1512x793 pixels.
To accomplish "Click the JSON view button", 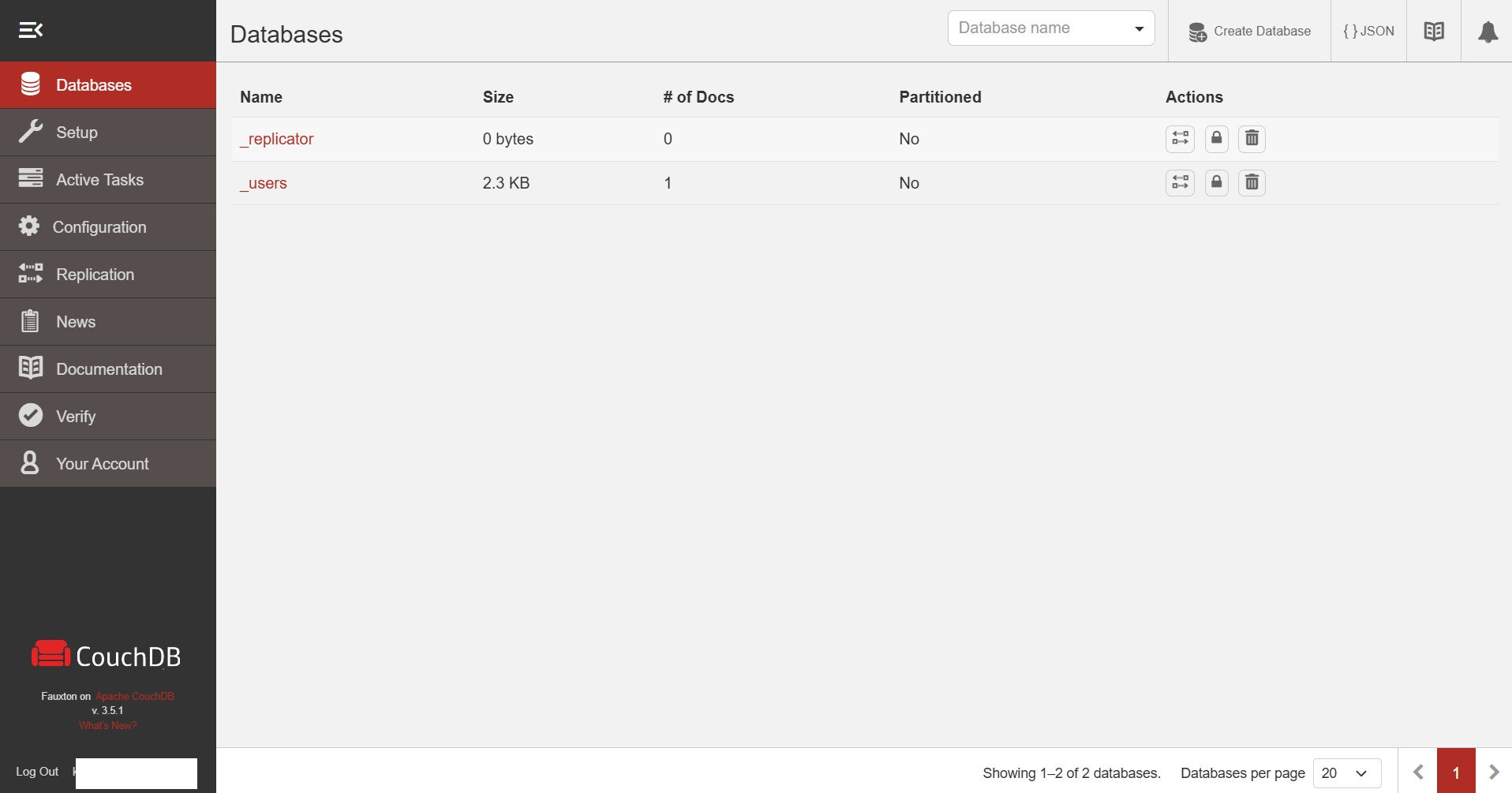I will (x=1368, y=32).
